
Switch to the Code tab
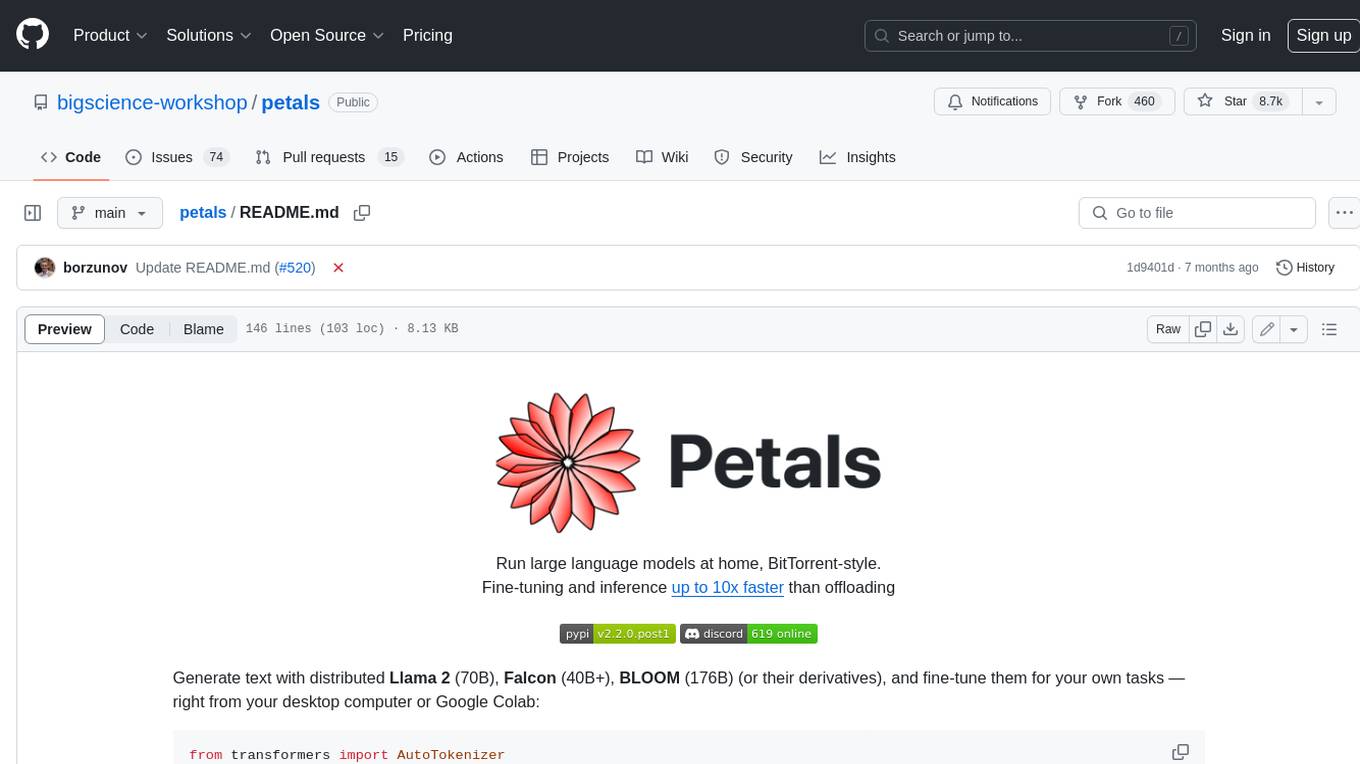71,157
